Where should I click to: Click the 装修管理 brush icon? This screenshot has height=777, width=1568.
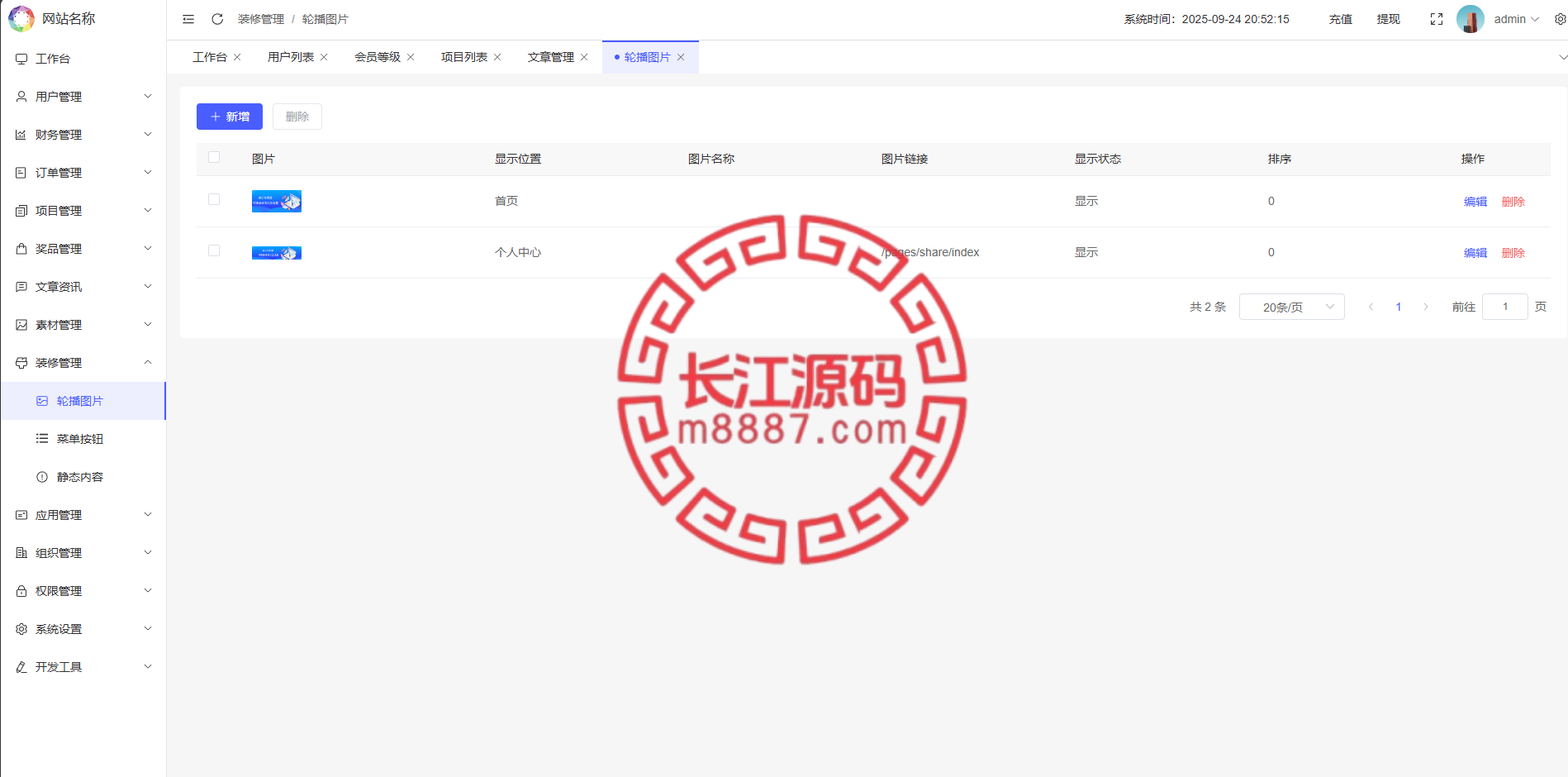(21, 363)
